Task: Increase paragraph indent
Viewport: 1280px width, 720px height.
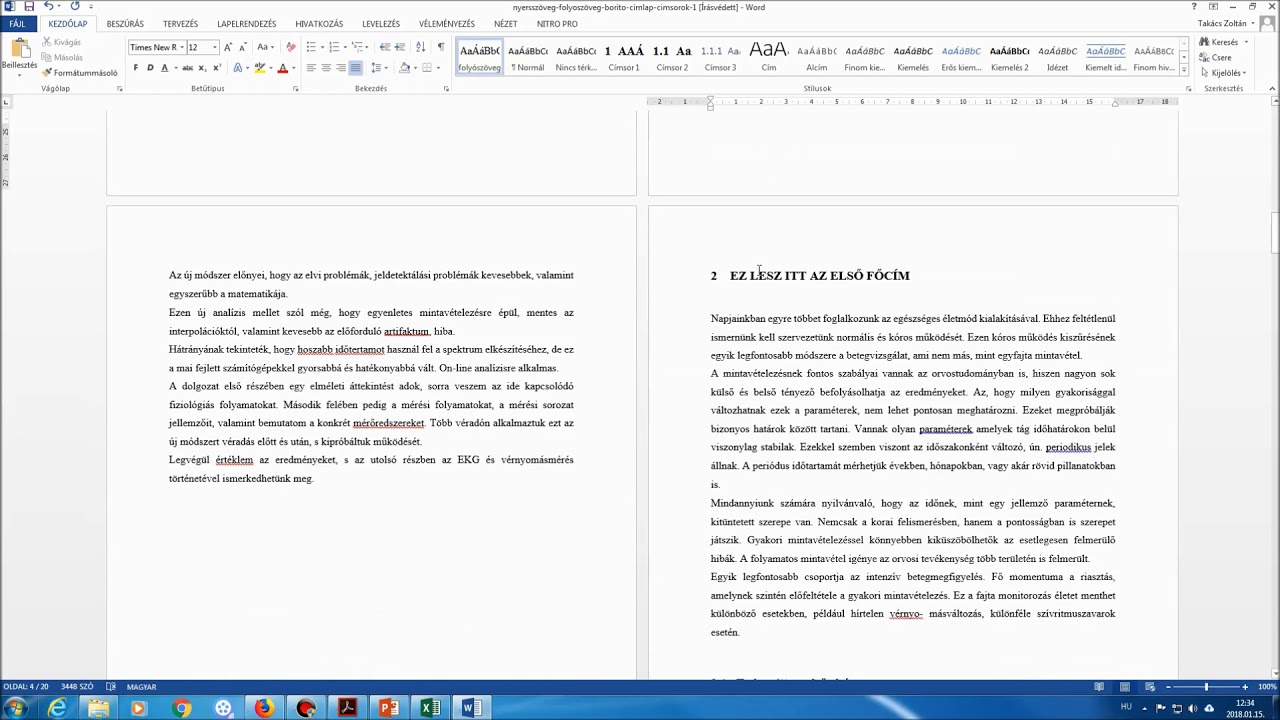Action: 400,47
